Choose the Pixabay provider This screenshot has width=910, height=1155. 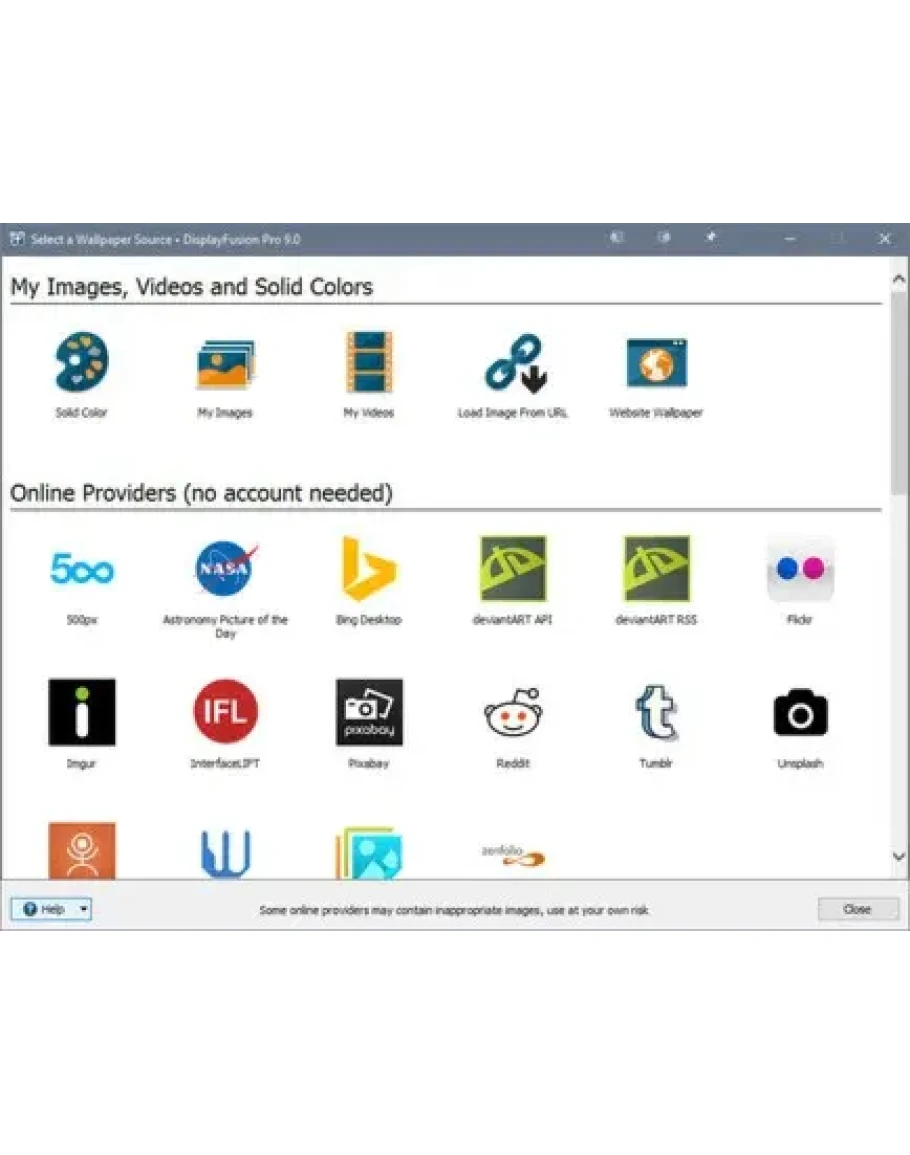(x=369, y=712)
